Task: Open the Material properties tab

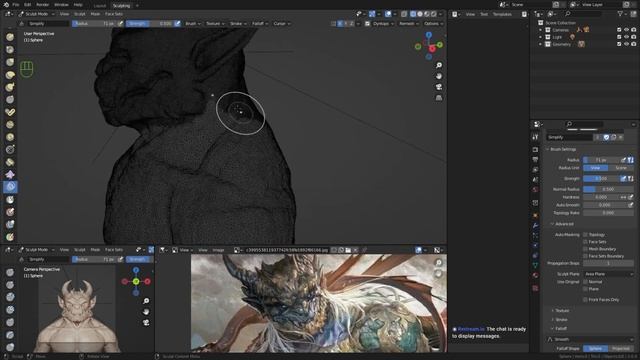Action: pyautogui.click(x=535, y=276)
